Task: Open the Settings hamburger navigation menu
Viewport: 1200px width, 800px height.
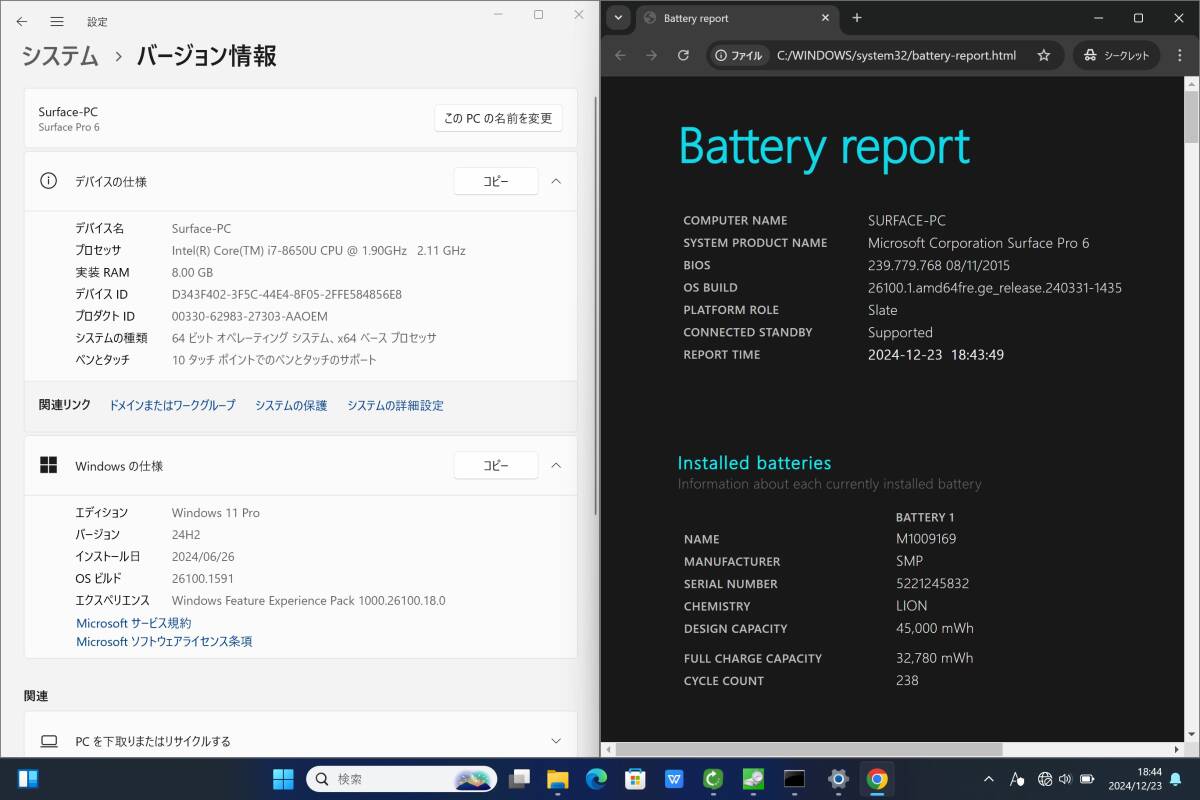Action: (57, 21)
